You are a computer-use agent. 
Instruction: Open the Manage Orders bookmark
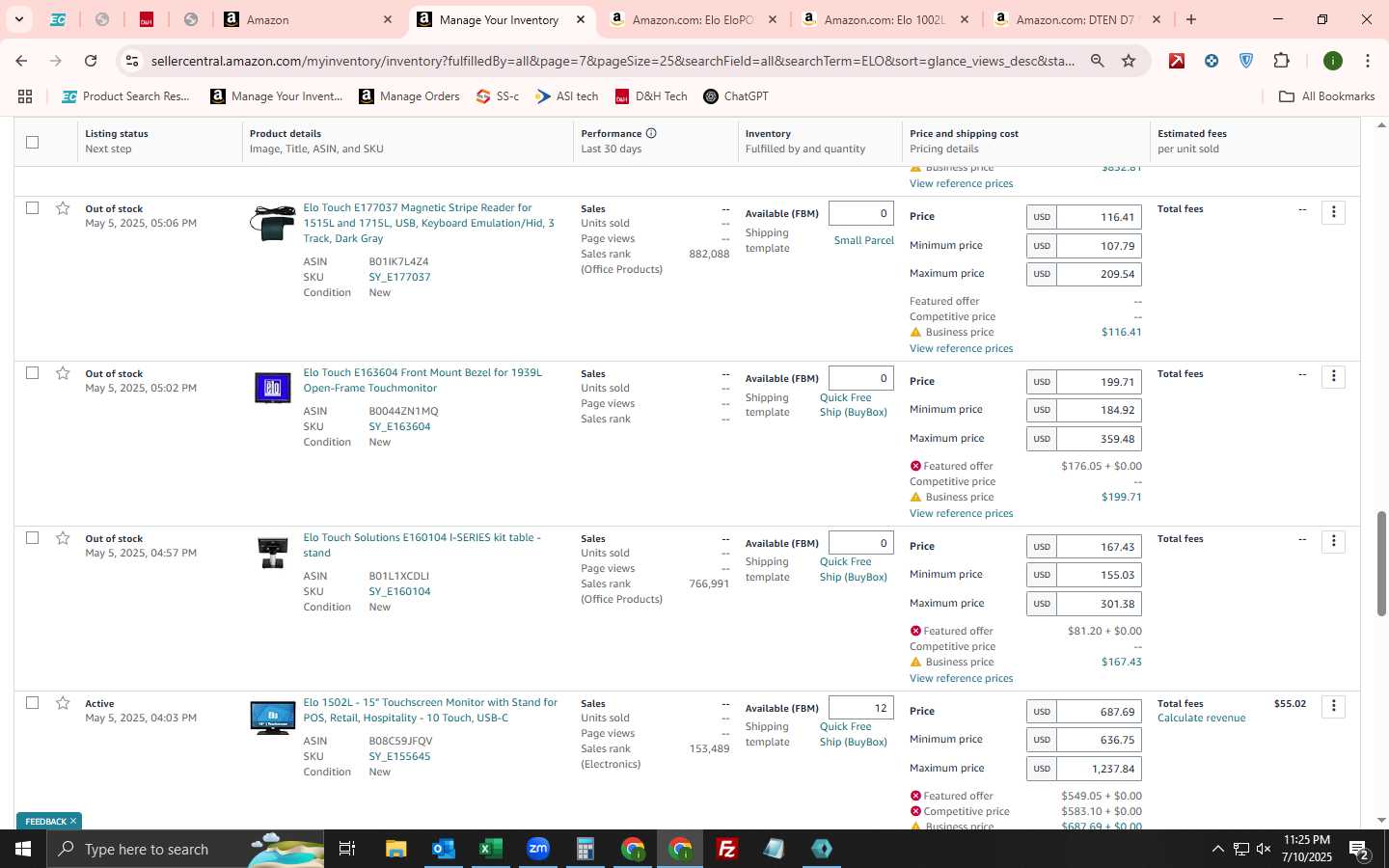[409, 96]
